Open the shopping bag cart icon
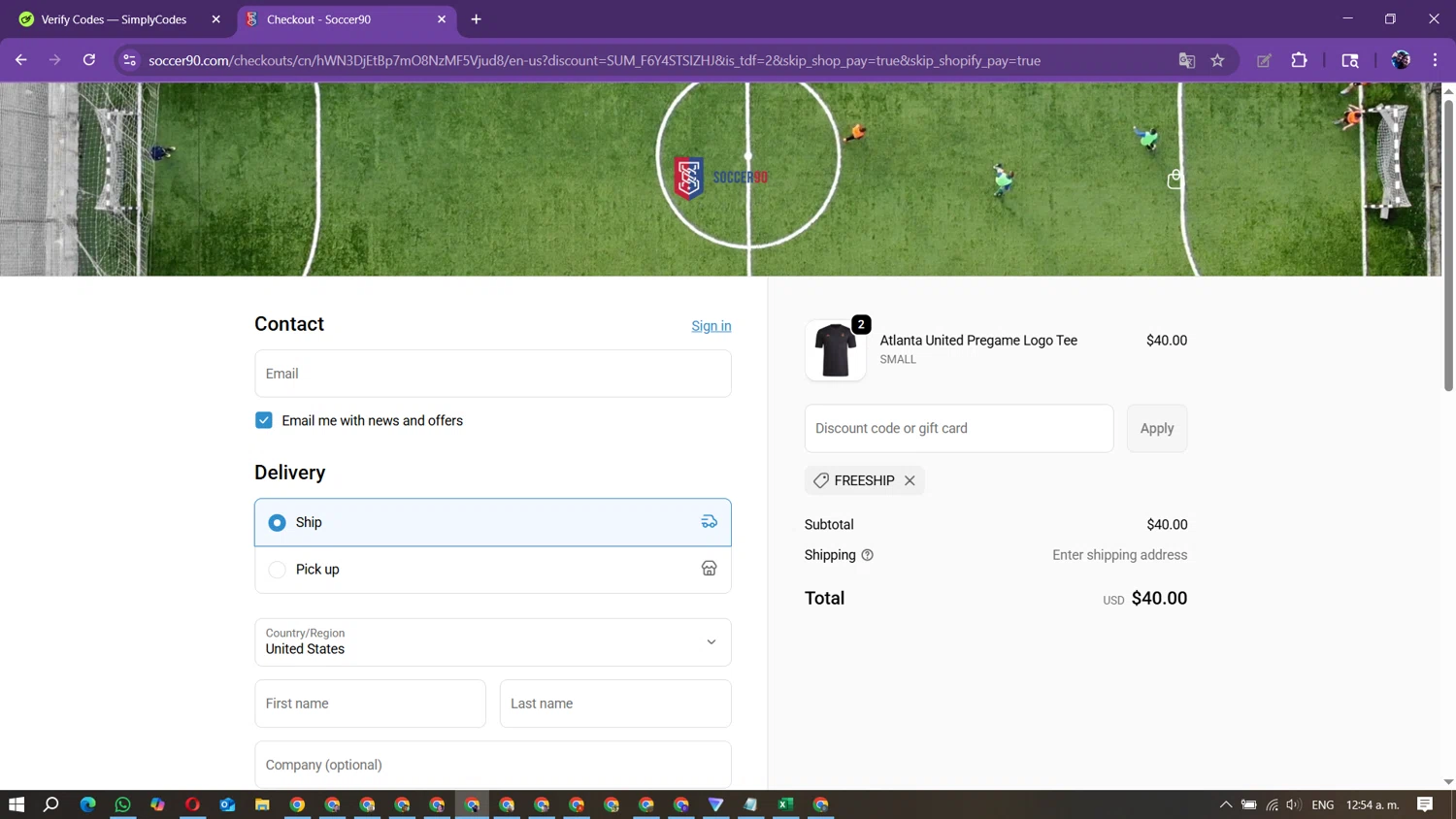 (1175, 180)
